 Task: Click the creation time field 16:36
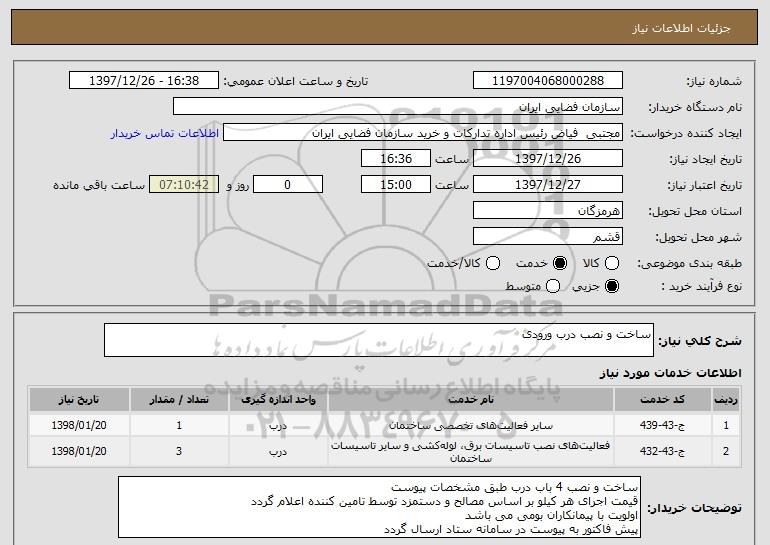pyautogui.click(x=396, y=159)
